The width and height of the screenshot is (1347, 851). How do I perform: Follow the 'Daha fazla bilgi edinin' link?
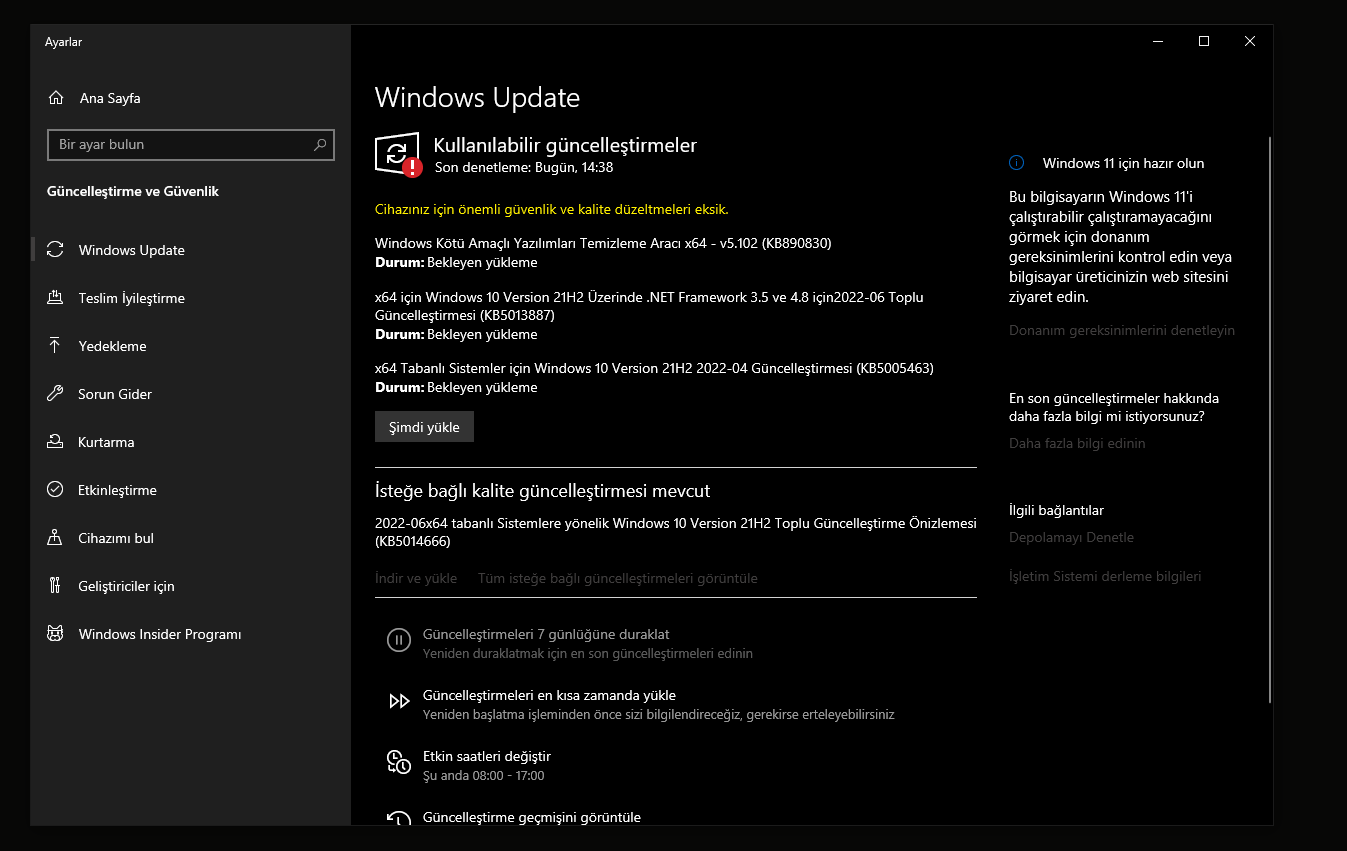[1077, 443]
